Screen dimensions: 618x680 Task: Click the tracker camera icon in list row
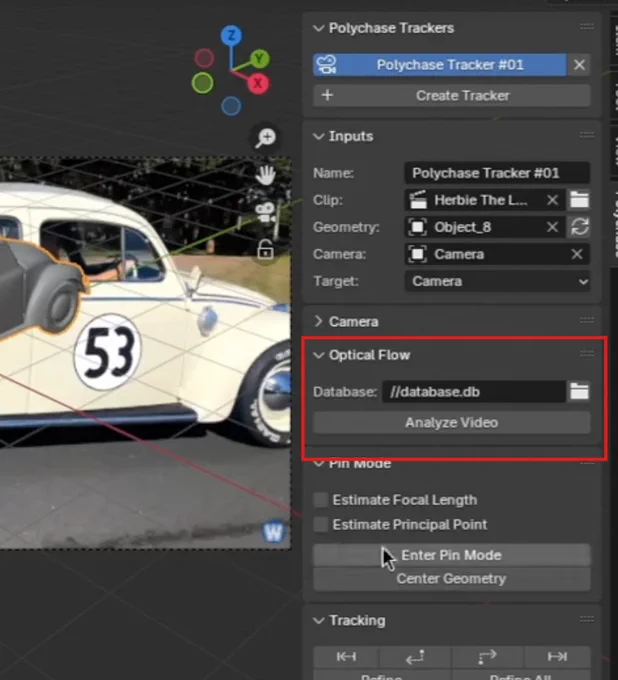[x=327, y=65]
